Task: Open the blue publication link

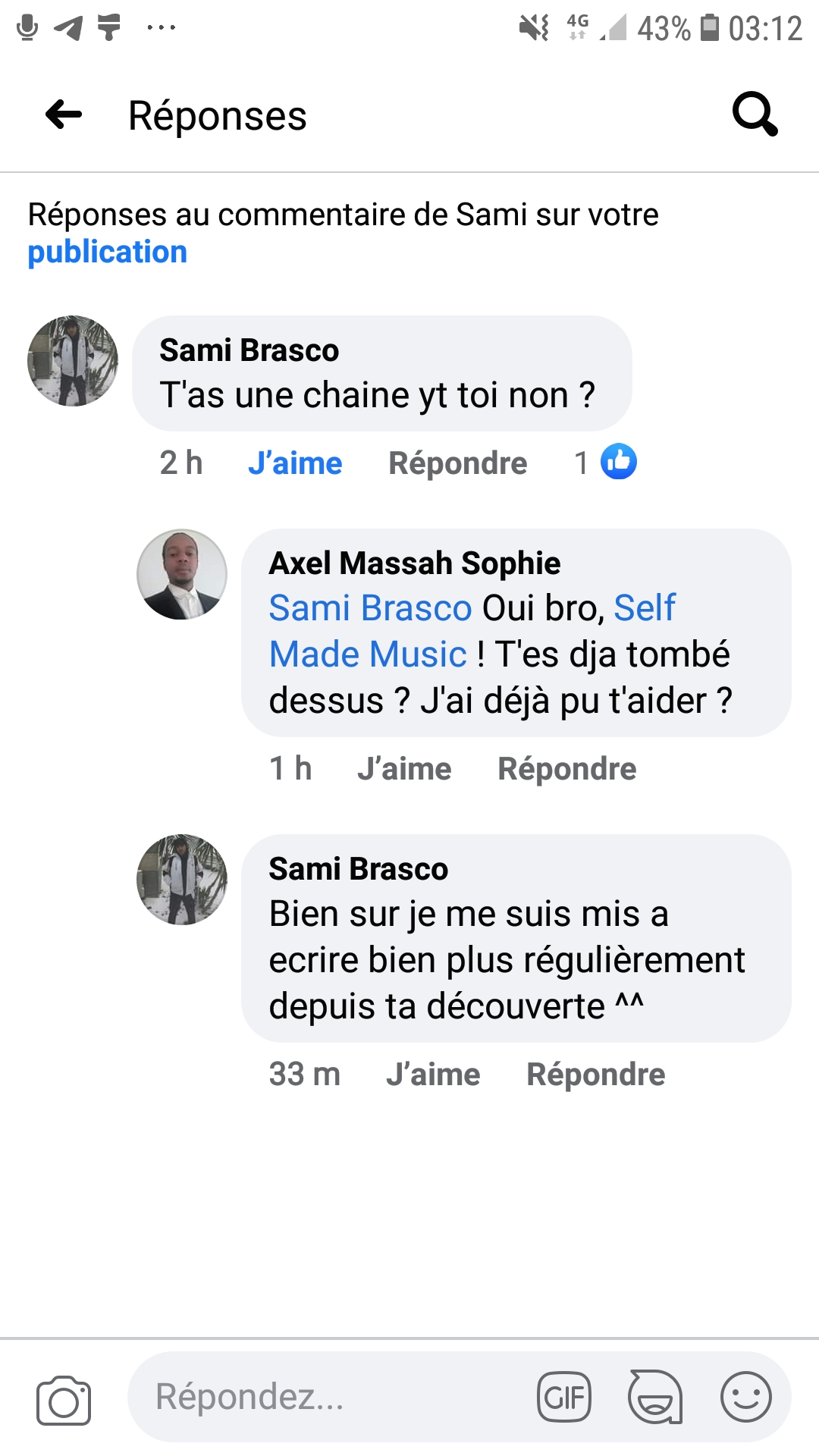Action: (x=108, y=253)
